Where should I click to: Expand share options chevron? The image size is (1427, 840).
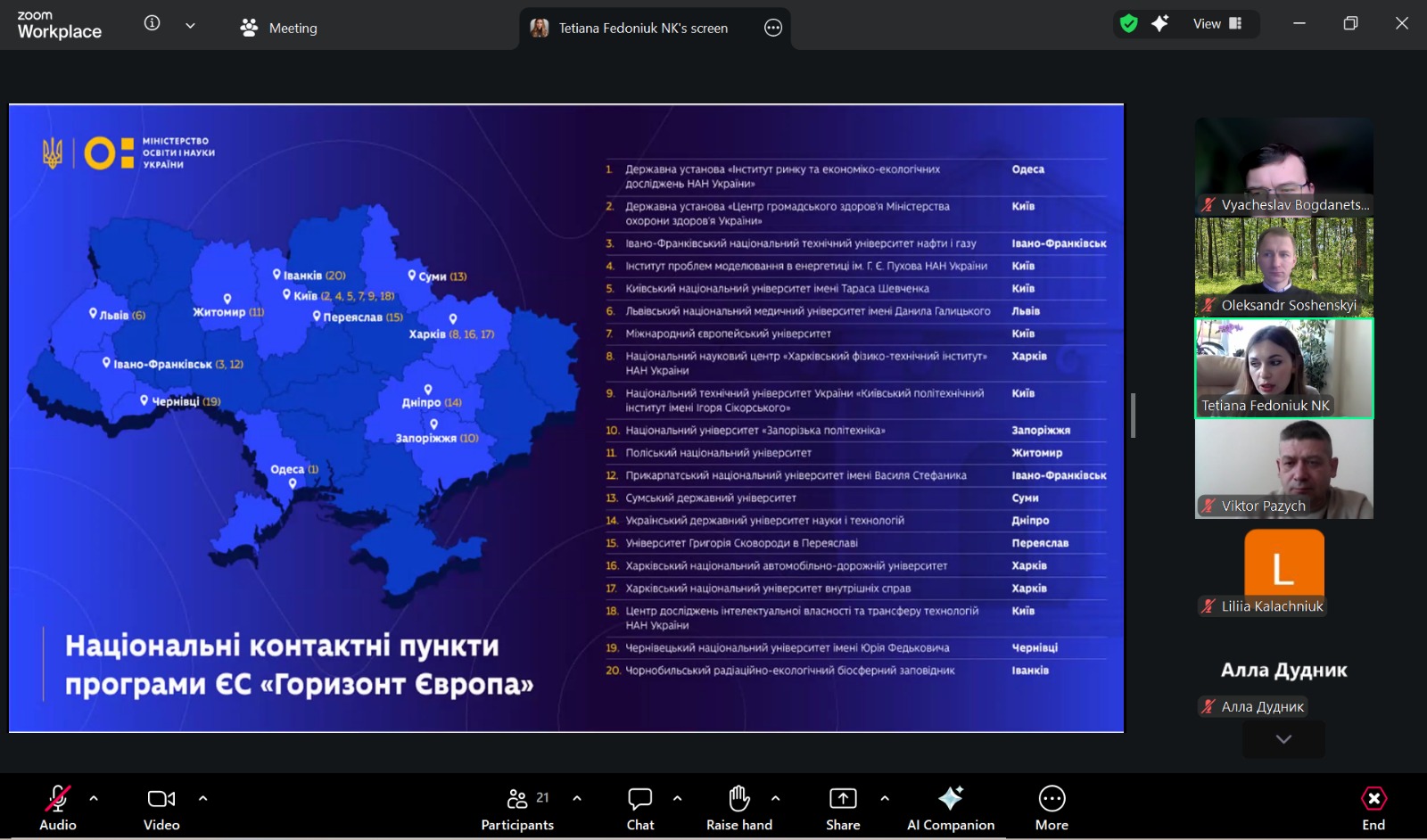coord(885,798)
